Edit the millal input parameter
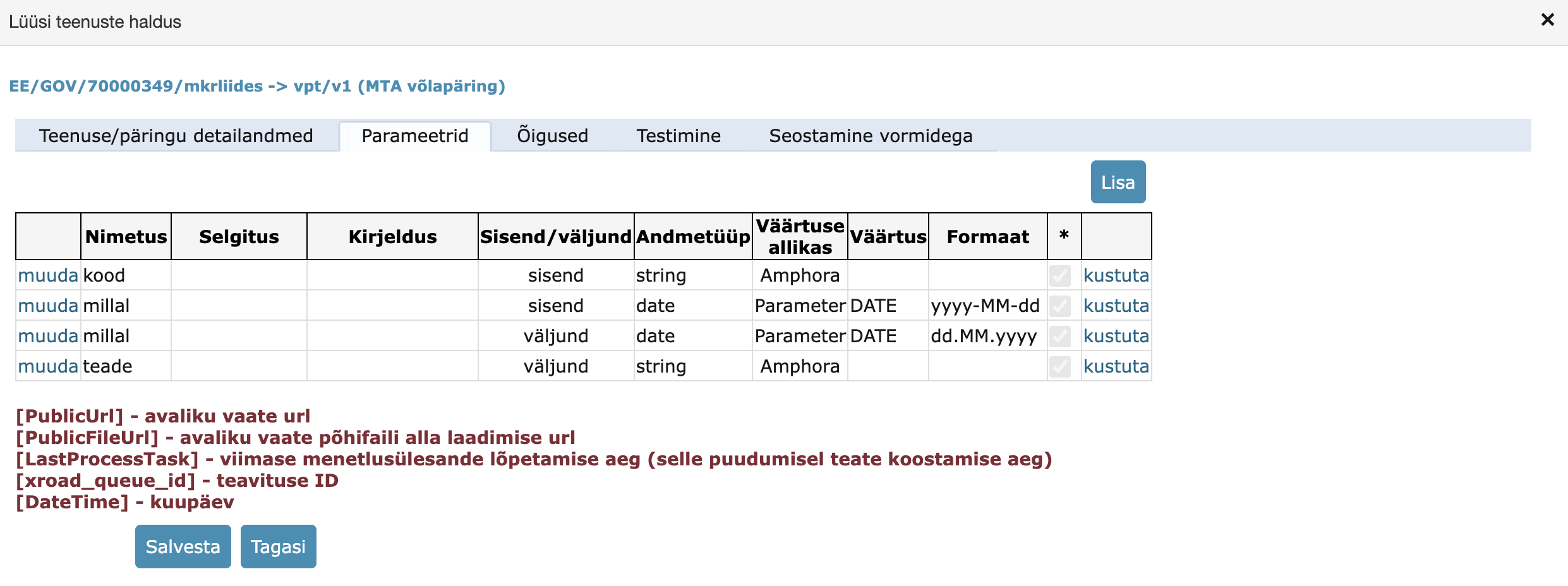 (47, 305)
